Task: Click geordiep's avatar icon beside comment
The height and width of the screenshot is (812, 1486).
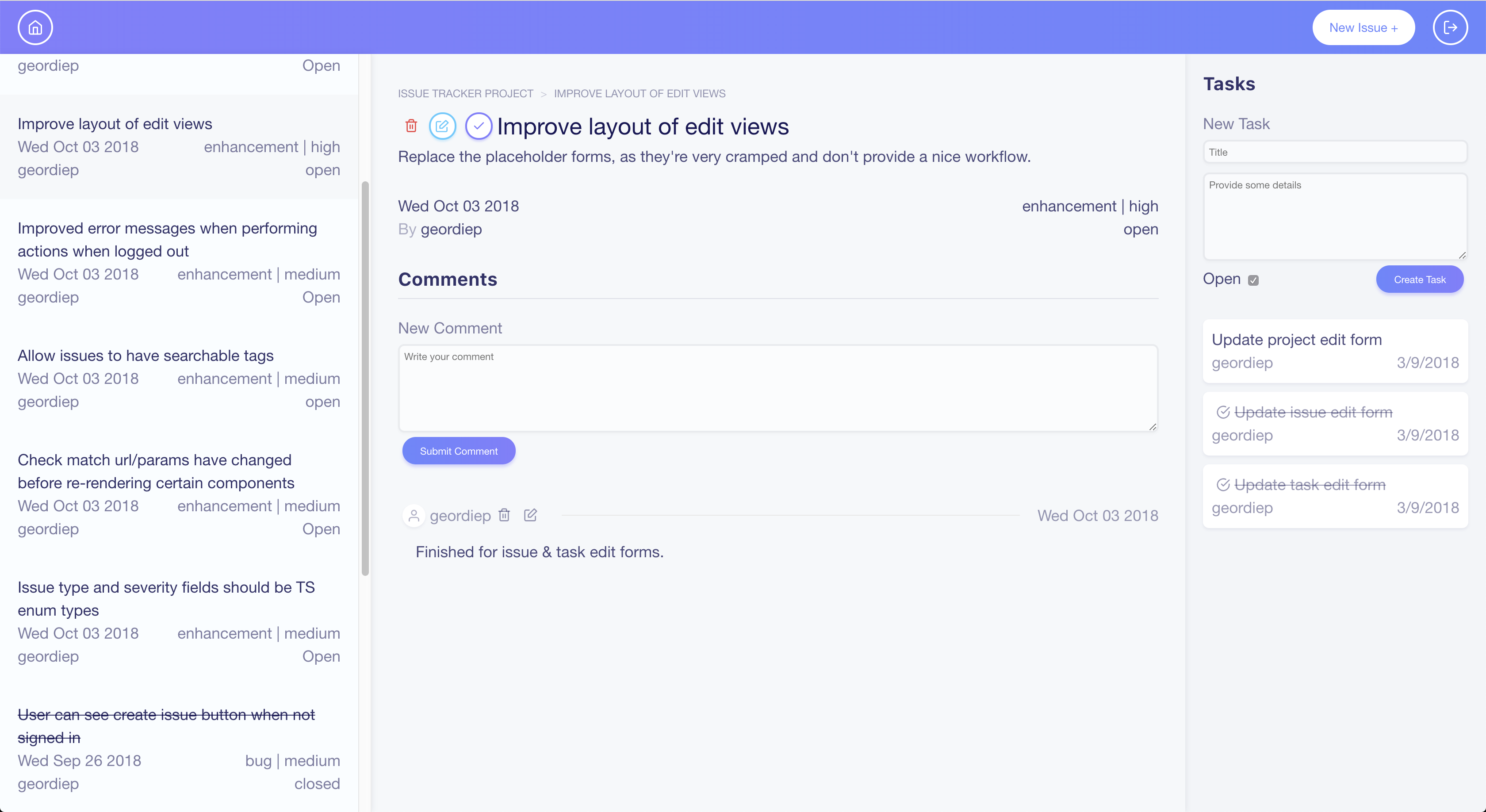Action: [x=414, y=516]
